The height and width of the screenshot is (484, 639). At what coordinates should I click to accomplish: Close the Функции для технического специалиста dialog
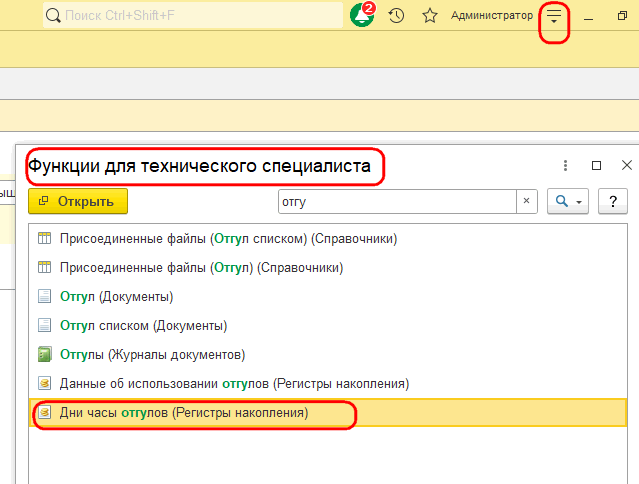coord(627,165)
